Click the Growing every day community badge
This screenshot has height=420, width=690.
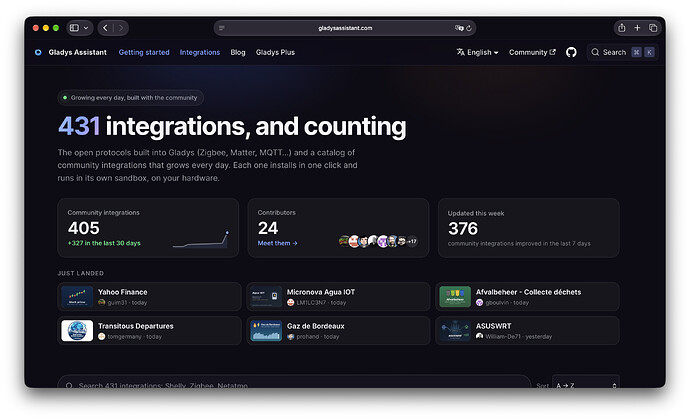point(131,98)
